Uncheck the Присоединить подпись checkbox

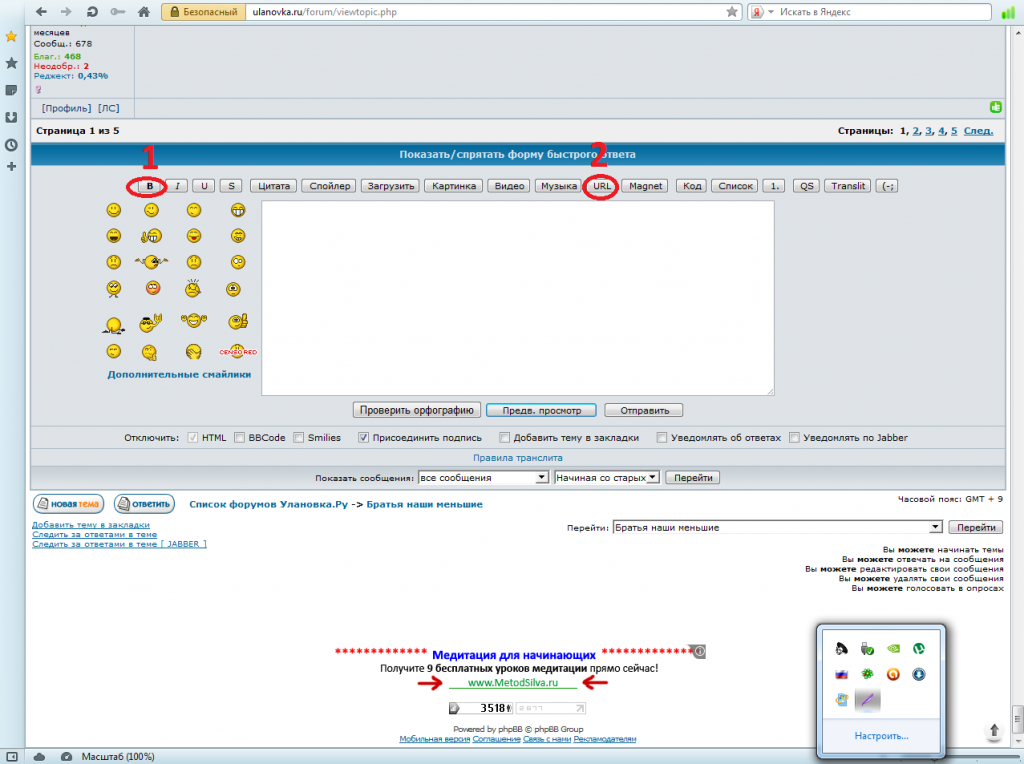(x=365, y=437)
